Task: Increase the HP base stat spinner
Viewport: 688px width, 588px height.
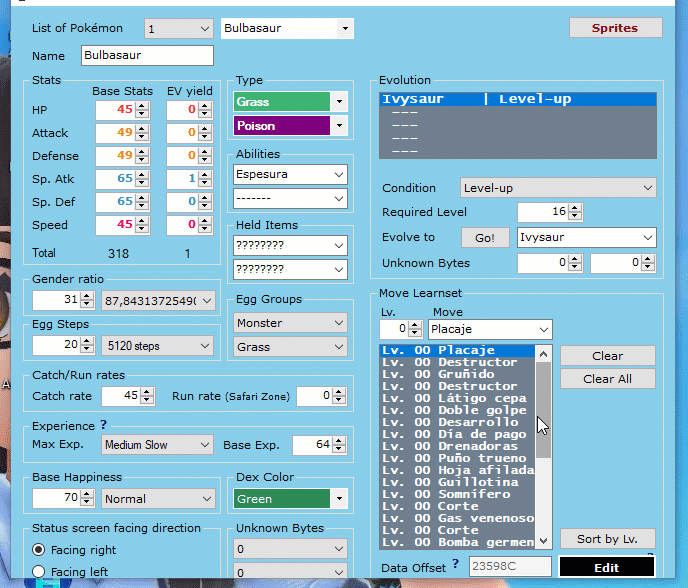Action: pos(142,105)
